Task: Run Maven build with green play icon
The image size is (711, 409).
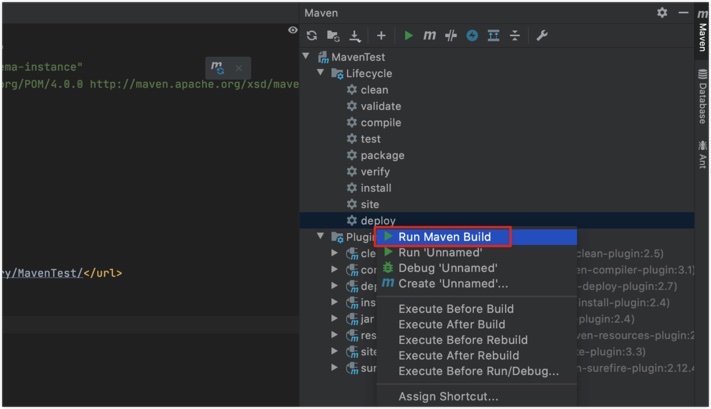Action: coord(408,35)
